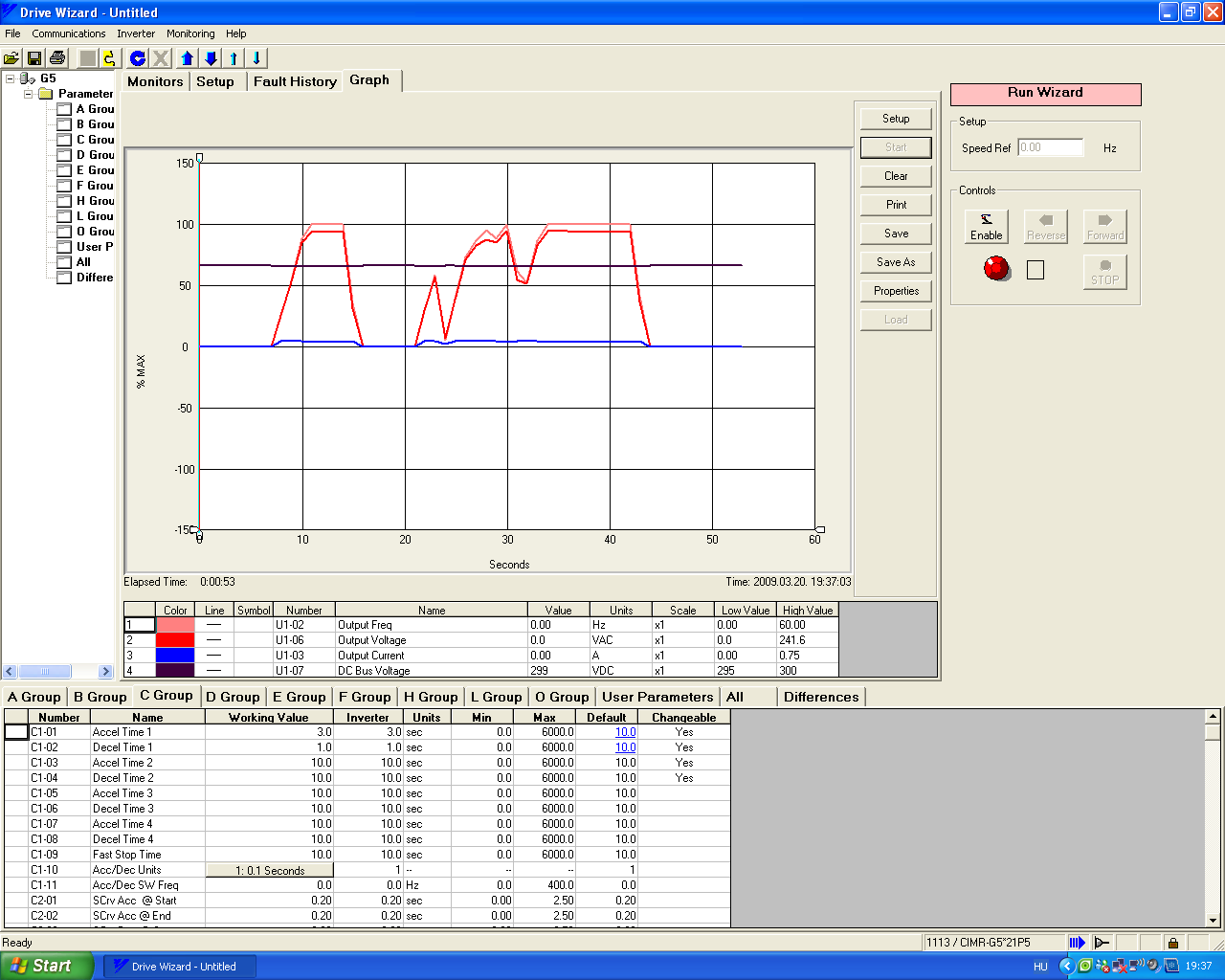The width and height of the screenshot is (1225, 980).
Task: Select the F Group parameter tab
Action: [x=364, y=697]
